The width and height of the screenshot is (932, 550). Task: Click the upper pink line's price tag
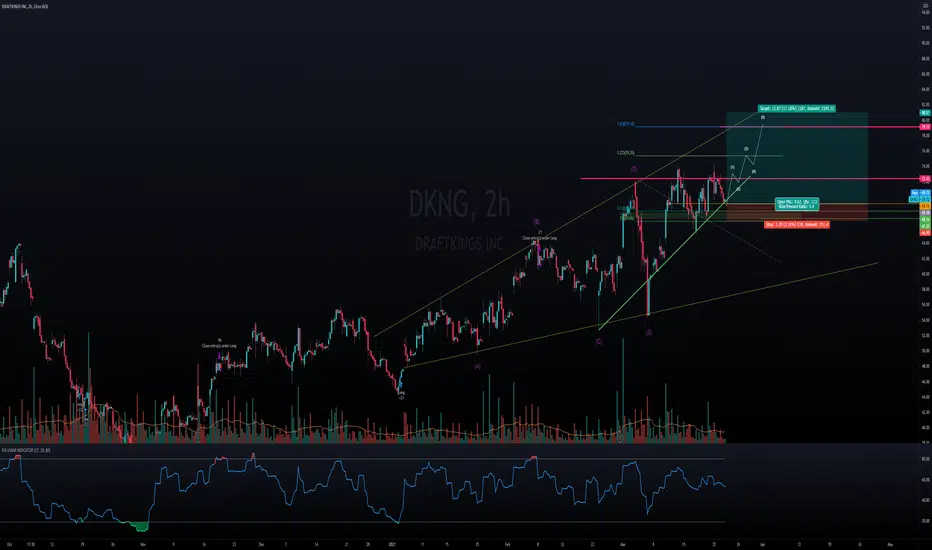pyautogui.click(x=925, y=127)
